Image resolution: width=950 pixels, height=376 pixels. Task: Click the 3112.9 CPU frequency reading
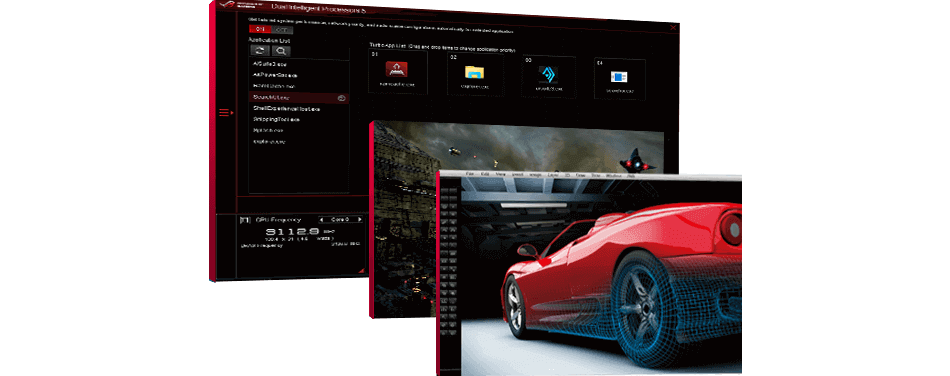pos(294,232)
